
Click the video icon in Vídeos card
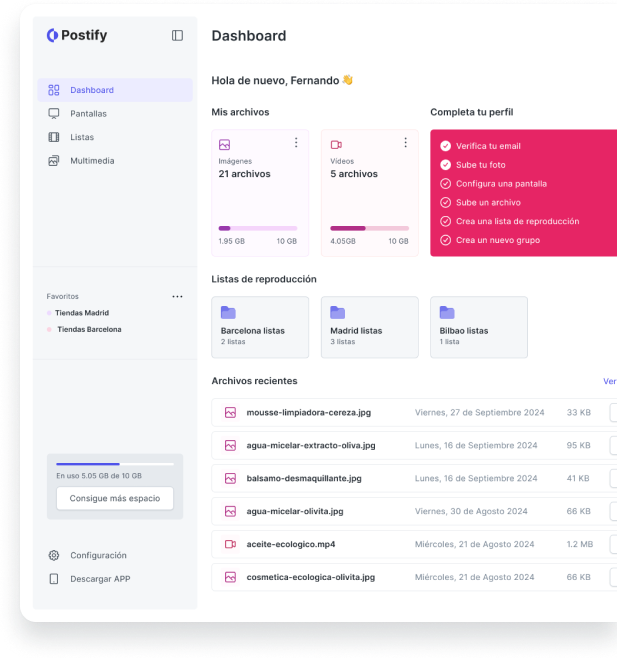click(336, 144)
